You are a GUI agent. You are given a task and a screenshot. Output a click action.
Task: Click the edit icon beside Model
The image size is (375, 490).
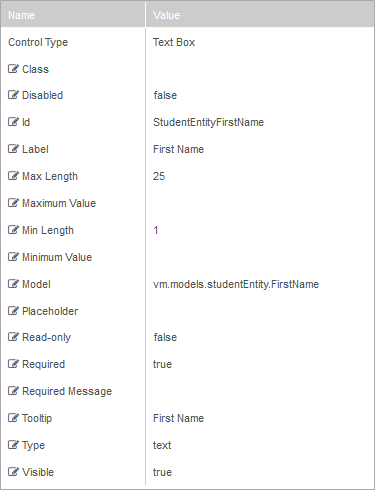coord(13,284)
